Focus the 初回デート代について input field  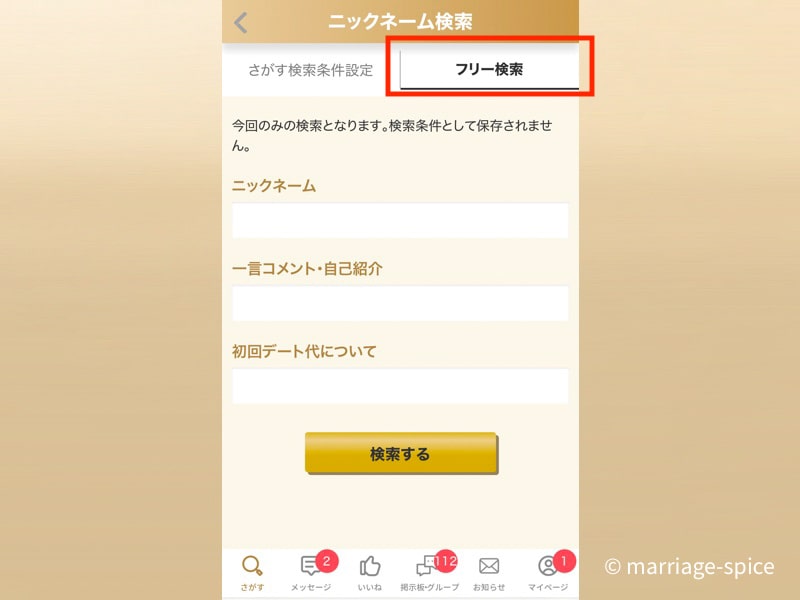(400, 386)
